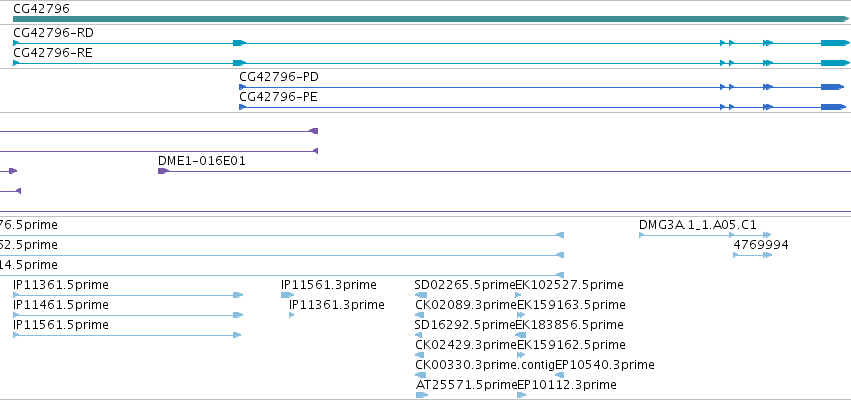
Task: Click the EK159163.5prime EST label
Action: pyautogui.click(x=571, y=305)
